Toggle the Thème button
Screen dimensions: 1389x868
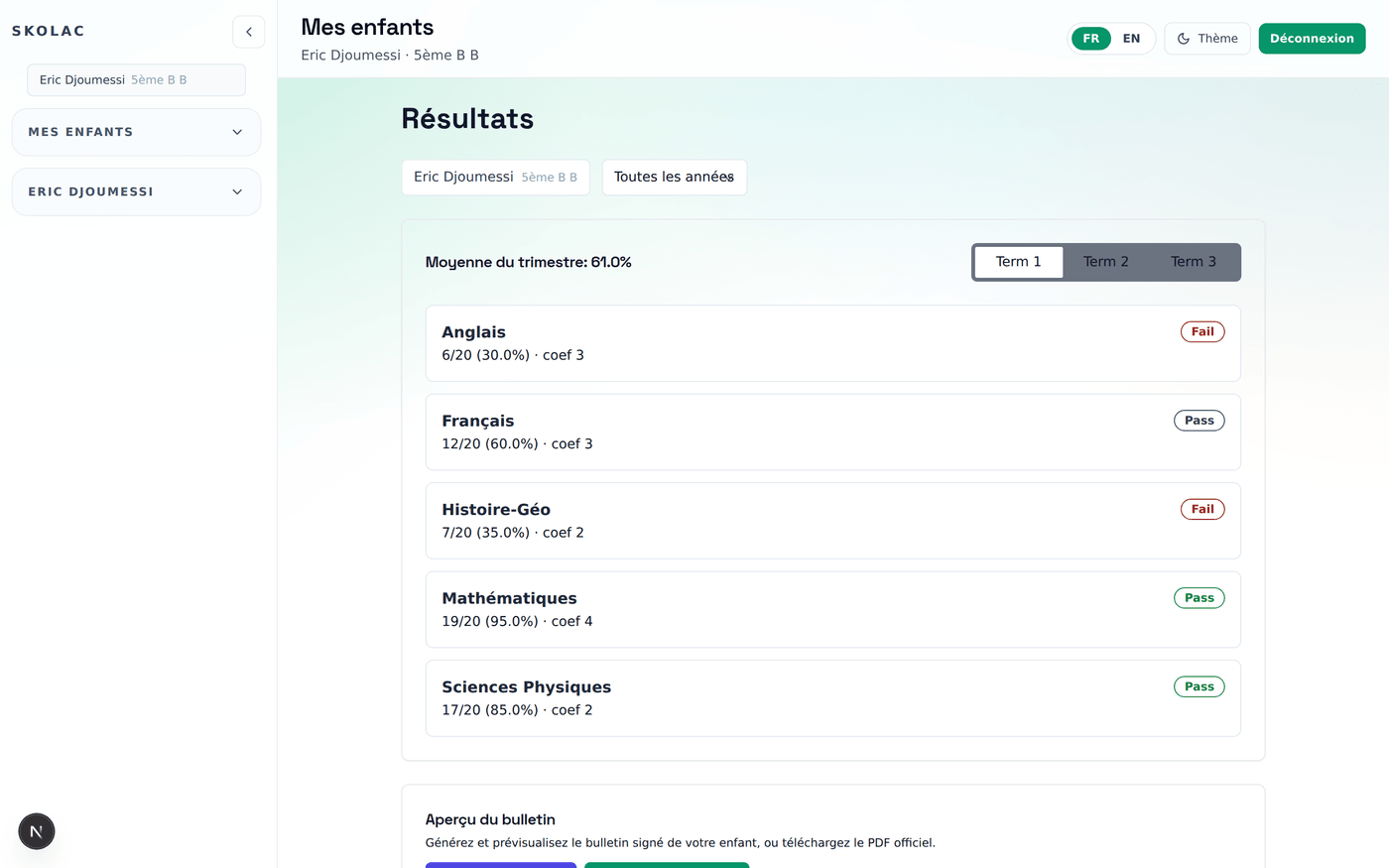tap(1207, 39)
